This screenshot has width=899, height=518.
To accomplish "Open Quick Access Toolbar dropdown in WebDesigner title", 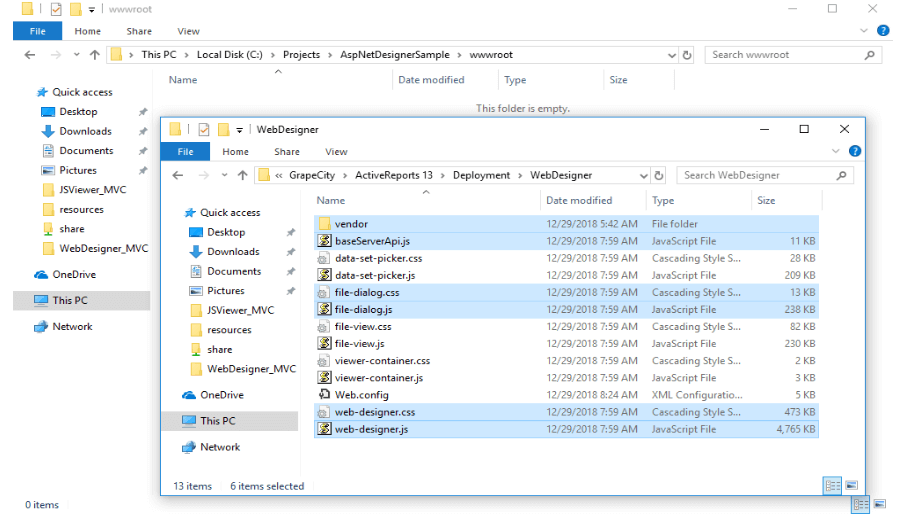I will point(240,130).
